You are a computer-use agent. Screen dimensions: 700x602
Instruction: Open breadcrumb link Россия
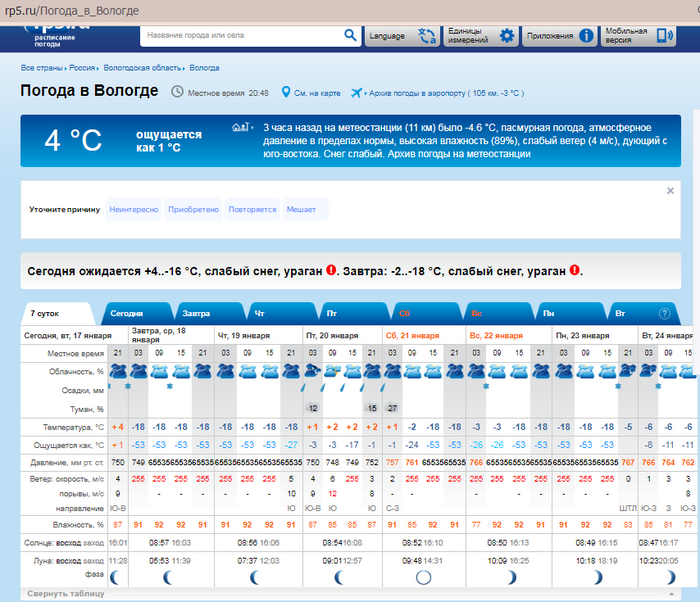(x=82, y=68)
